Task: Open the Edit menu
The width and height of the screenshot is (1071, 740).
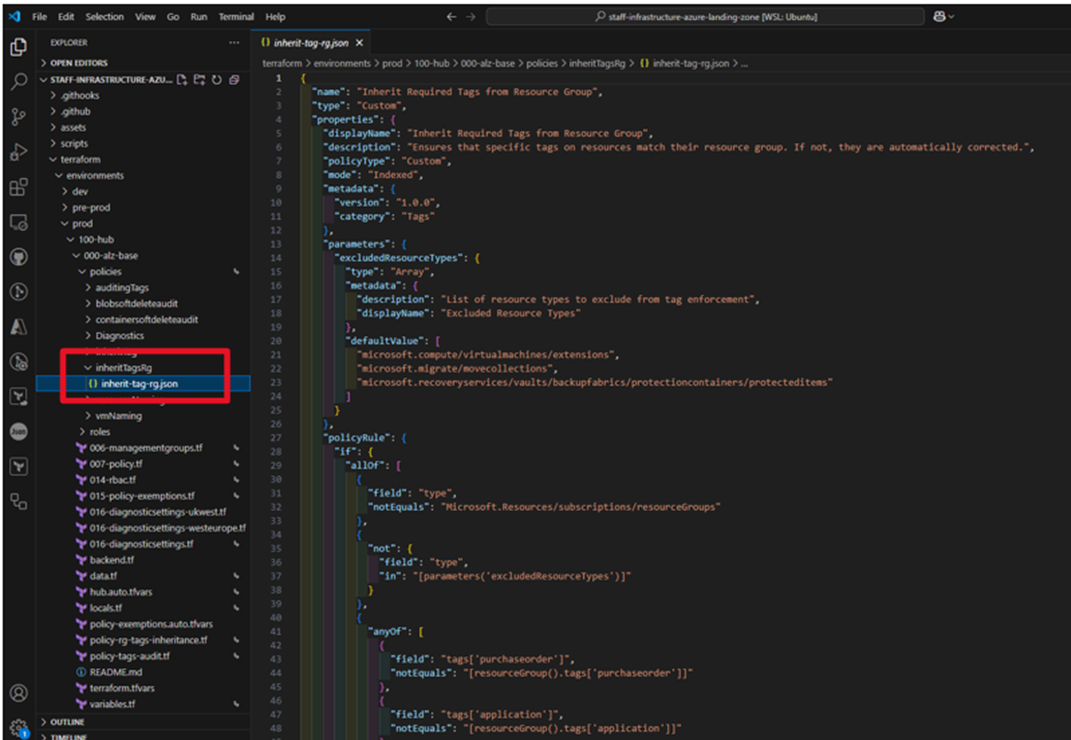Action: 66,16
